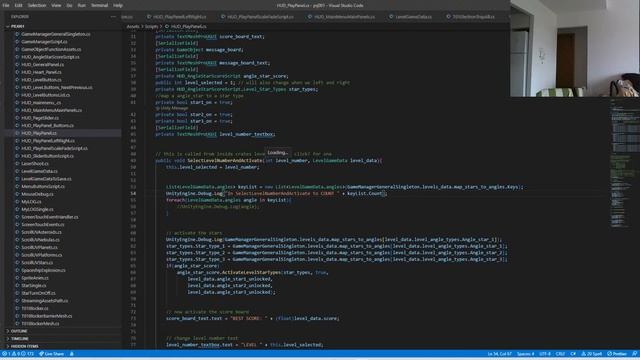
Task: Open Explorer more actions ellipsis
Action: (x=113, y=17)
